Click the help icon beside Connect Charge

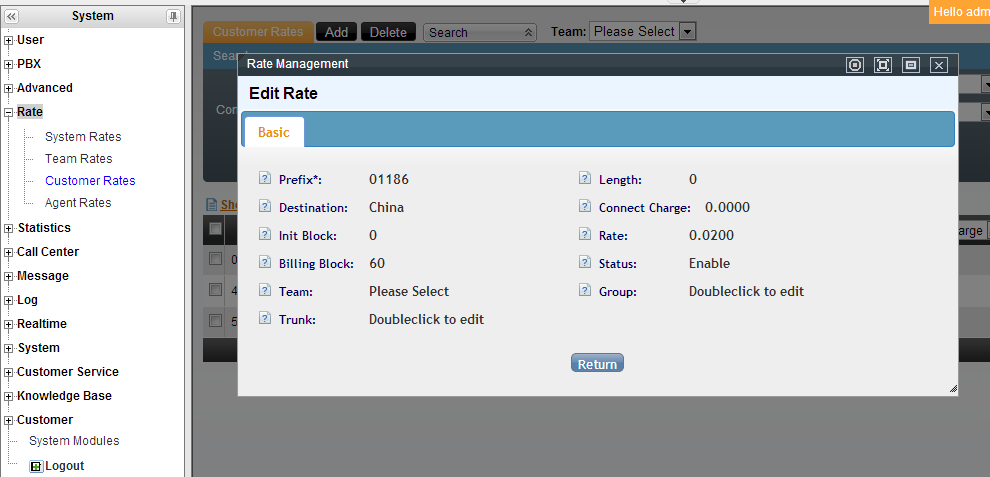pyautogui.click(x=585, y=207)
